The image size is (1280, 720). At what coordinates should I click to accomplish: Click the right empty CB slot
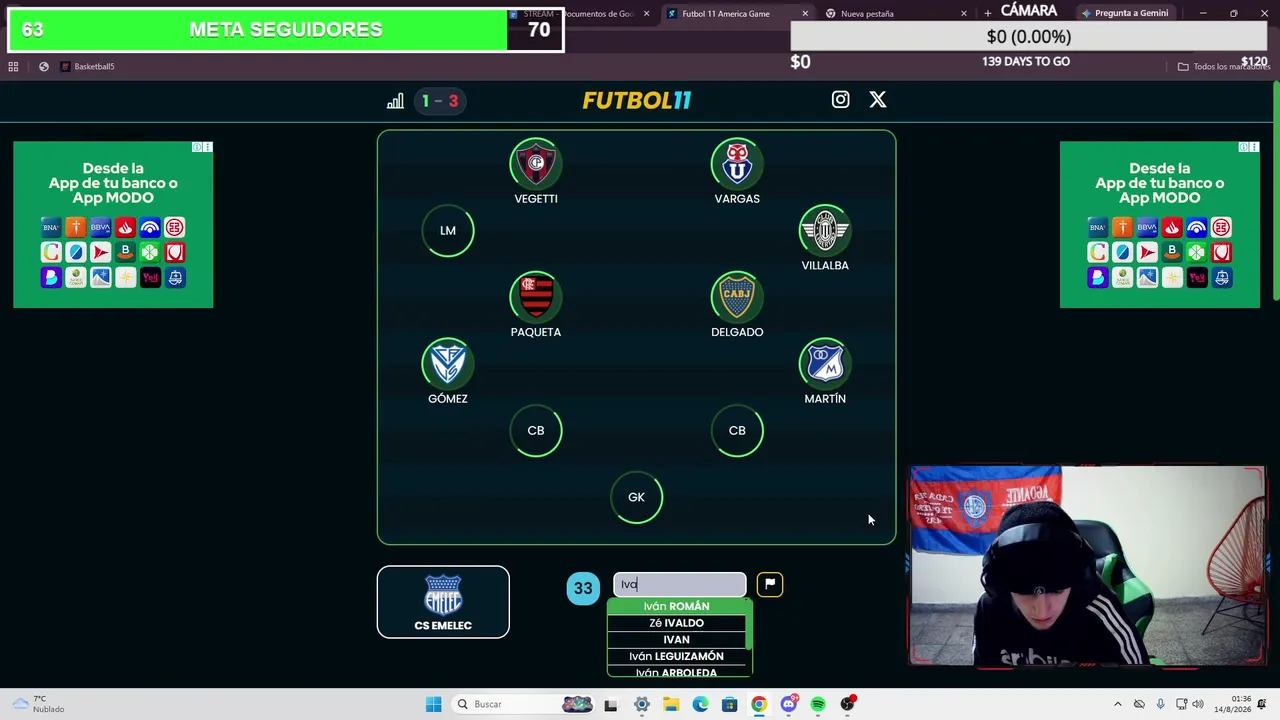click(x=737, y=431)
